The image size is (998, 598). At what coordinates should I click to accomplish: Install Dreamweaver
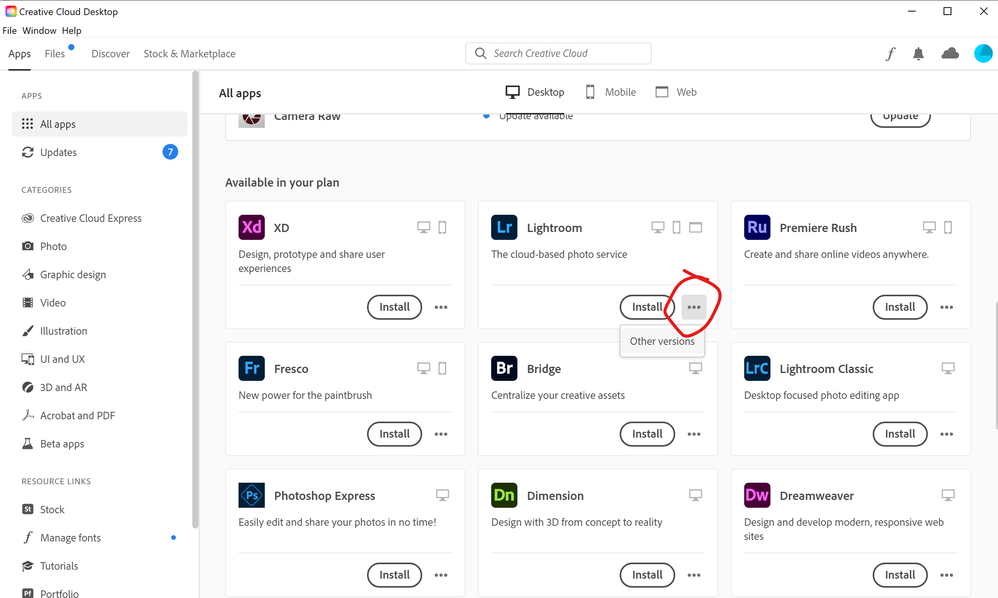(899, 575)
